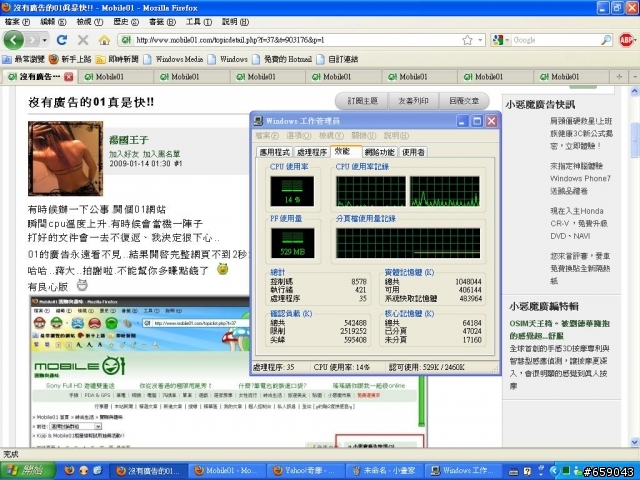Switch to 使用者 tab in Task Manager
This screenshot has height=480, width=640.
pos(413,152)
